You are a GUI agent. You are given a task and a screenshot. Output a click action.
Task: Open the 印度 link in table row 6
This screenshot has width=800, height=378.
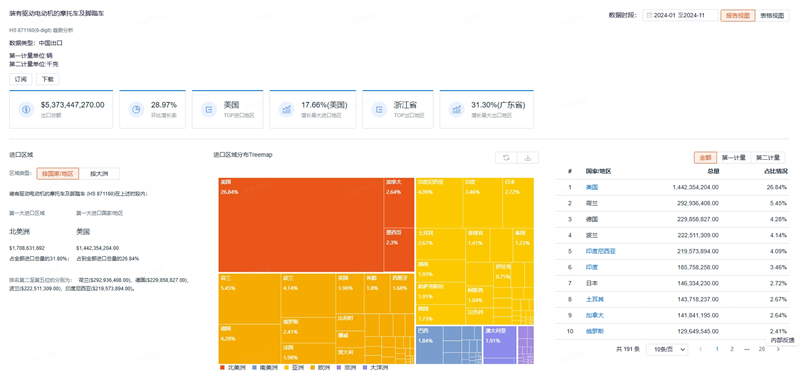pyautogui.click(x=591, y=267)
